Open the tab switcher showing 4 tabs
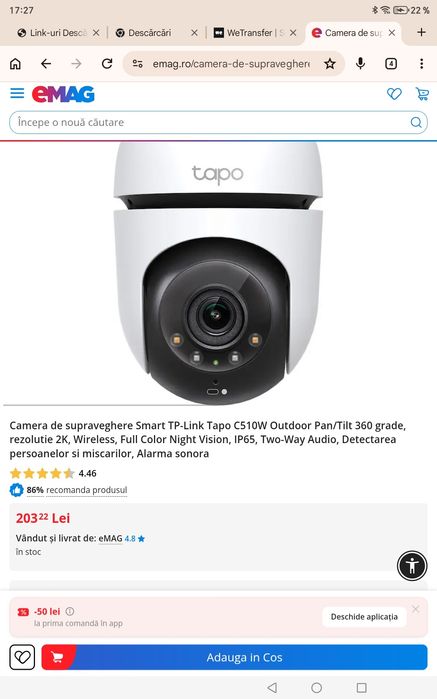This screenshot has width=437, height=699. [x=391, y=64]
